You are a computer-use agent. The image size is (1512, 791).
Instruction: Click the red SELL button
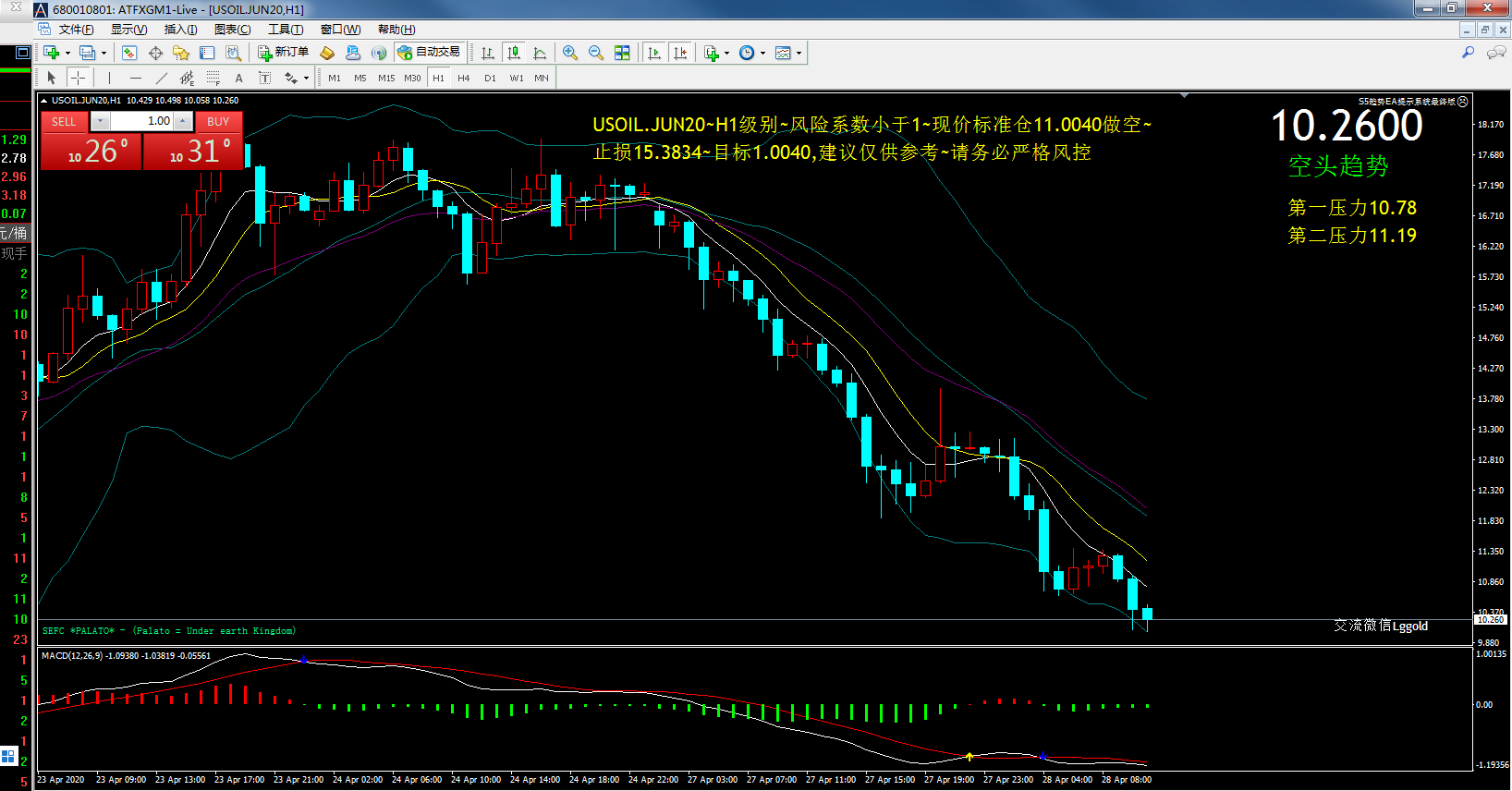64,121
